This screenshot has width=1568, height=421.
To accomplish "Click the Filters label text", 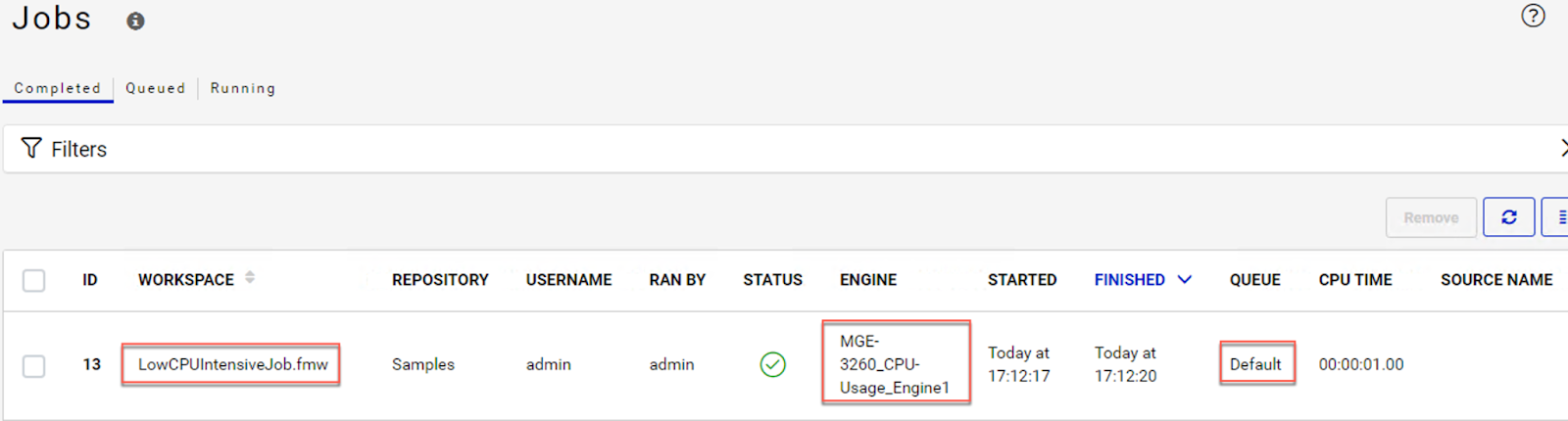I will click(x=79, y=149).
